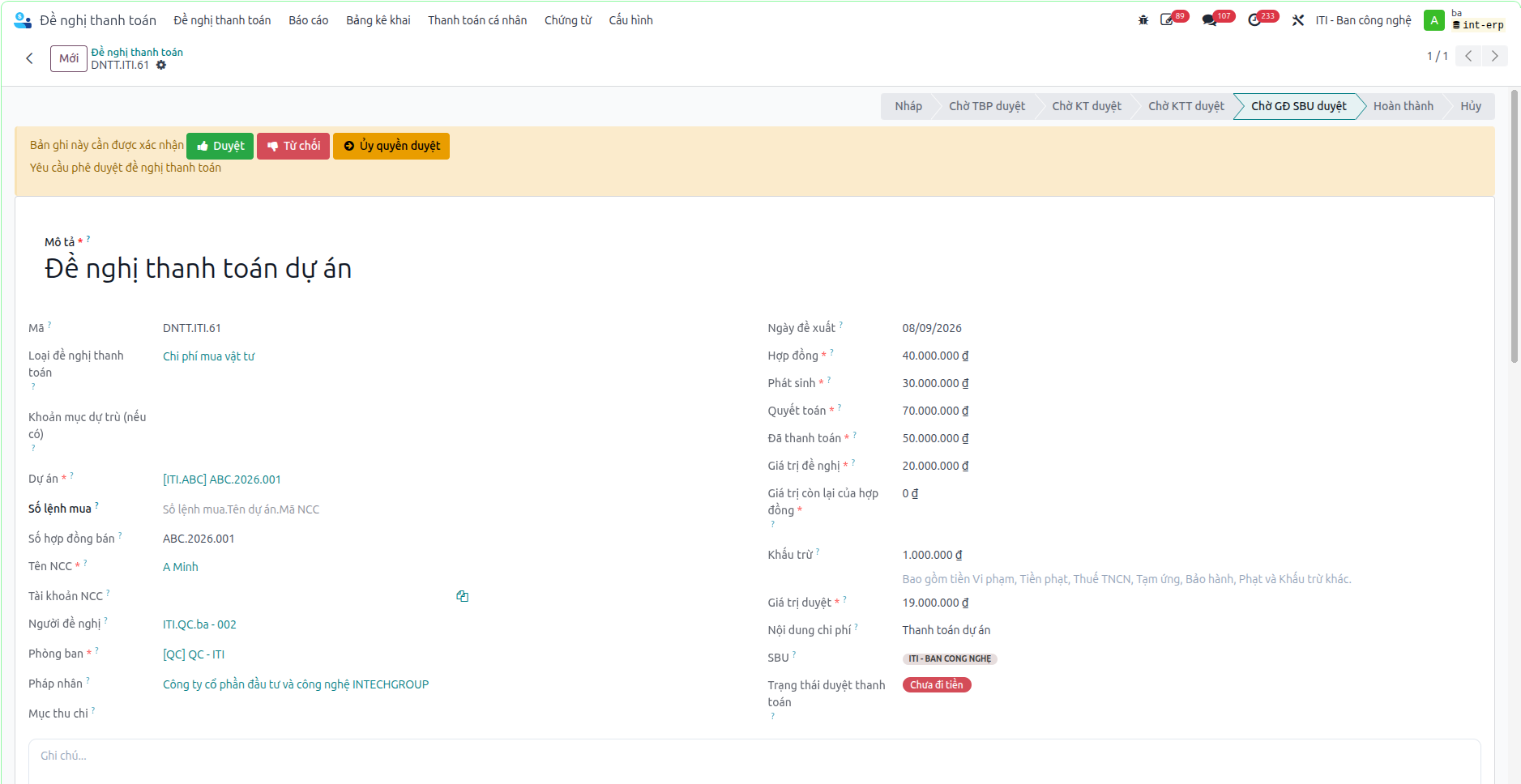Screen dimensions: 1521x784
Task: Open the Chứng từ menu
Action: tap(568, 20)
